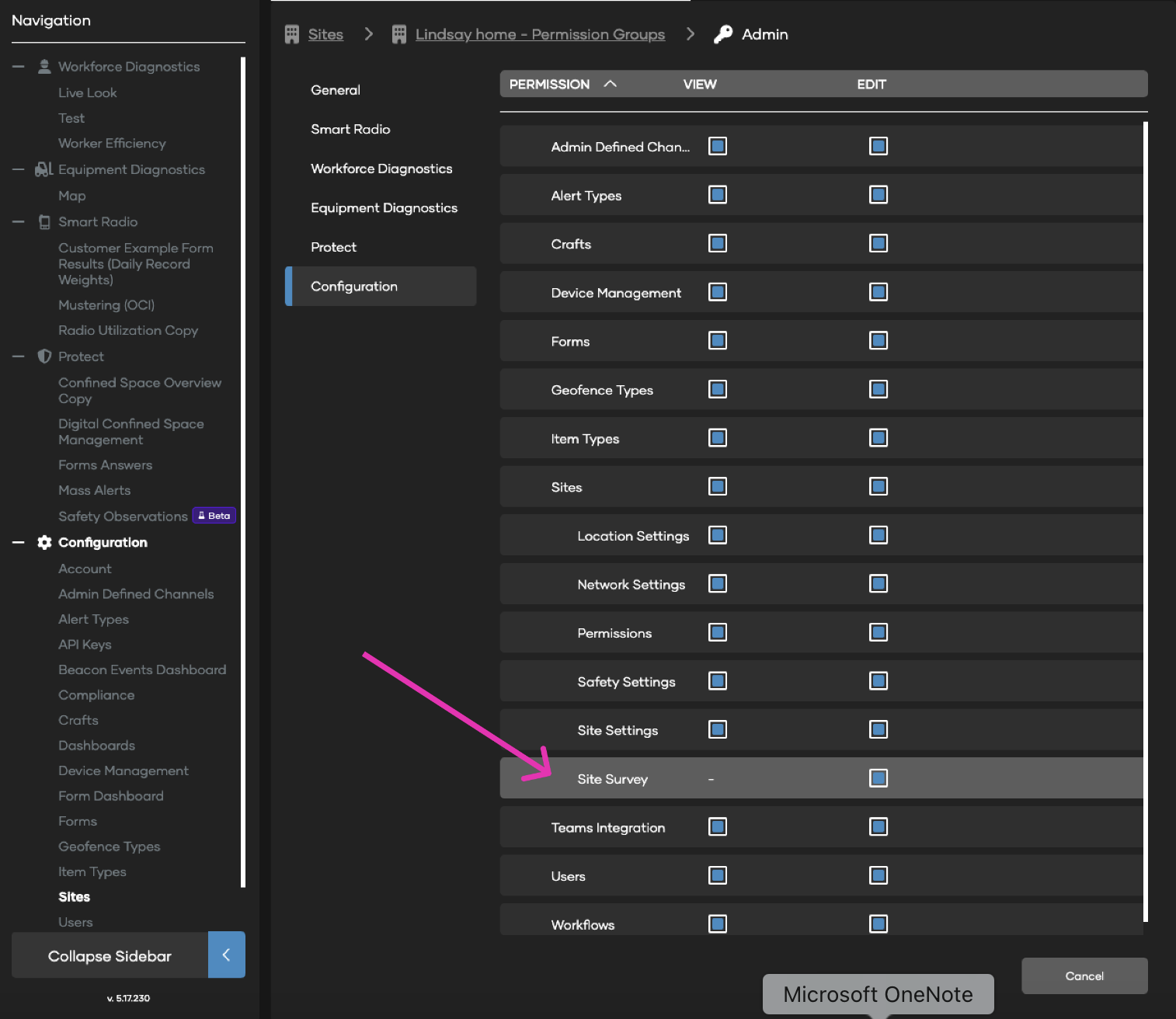The image size is (1176, 1019).
Task: Toggle View checkbox for Safety Settings
Action: (718, 681)
